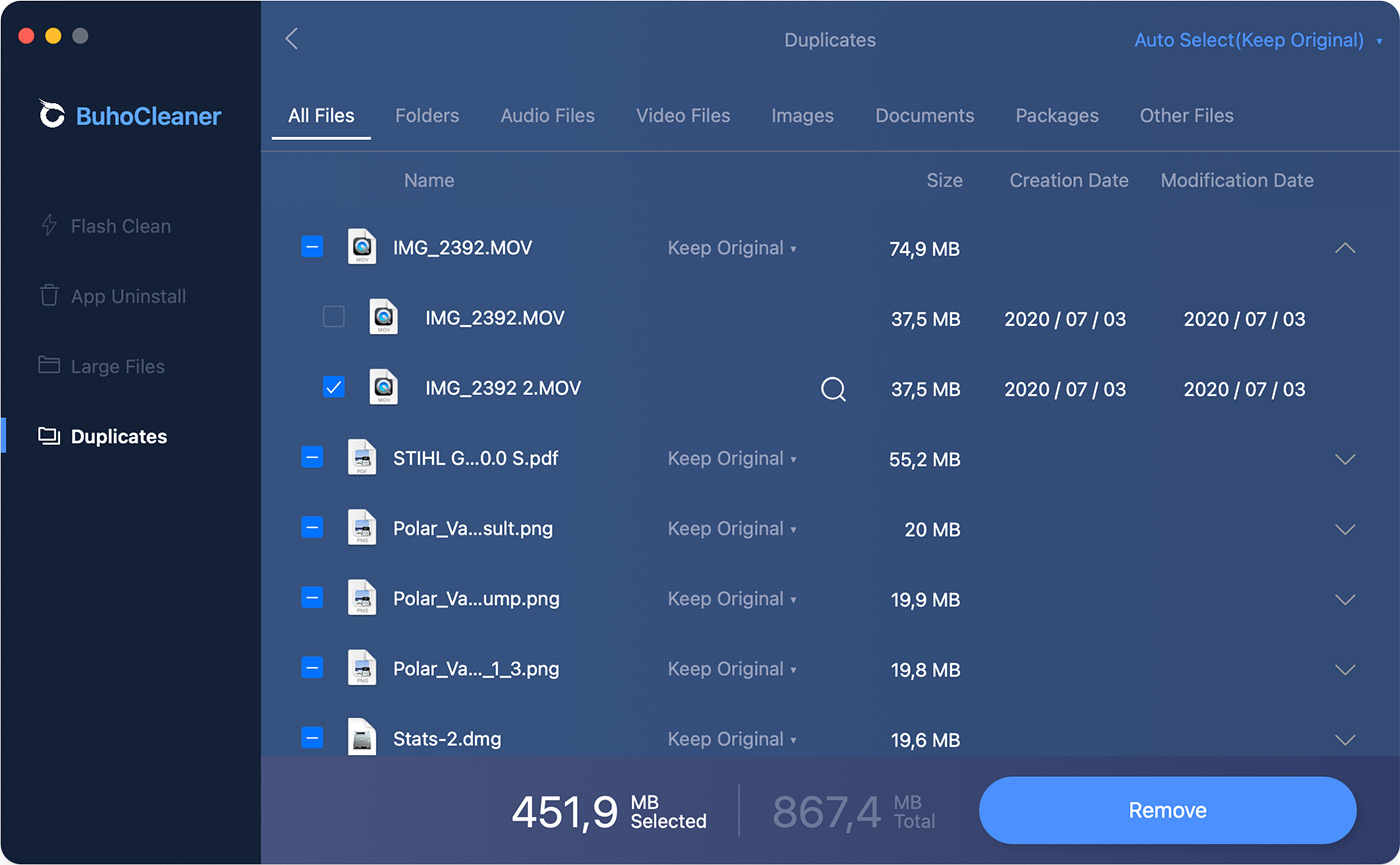The height and width of the screenshot is (865, 1400).
Task: Click the Flash Clean lightning icon
Action: pyautogui.click(x=49, y=226)
